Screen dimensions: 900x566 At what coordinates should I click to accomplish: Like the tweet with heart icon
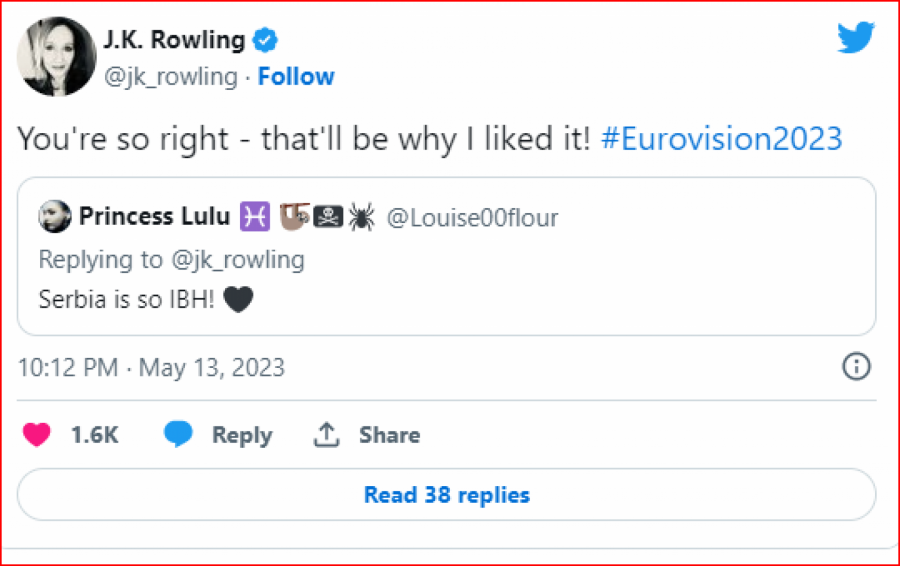pos(36,435)
